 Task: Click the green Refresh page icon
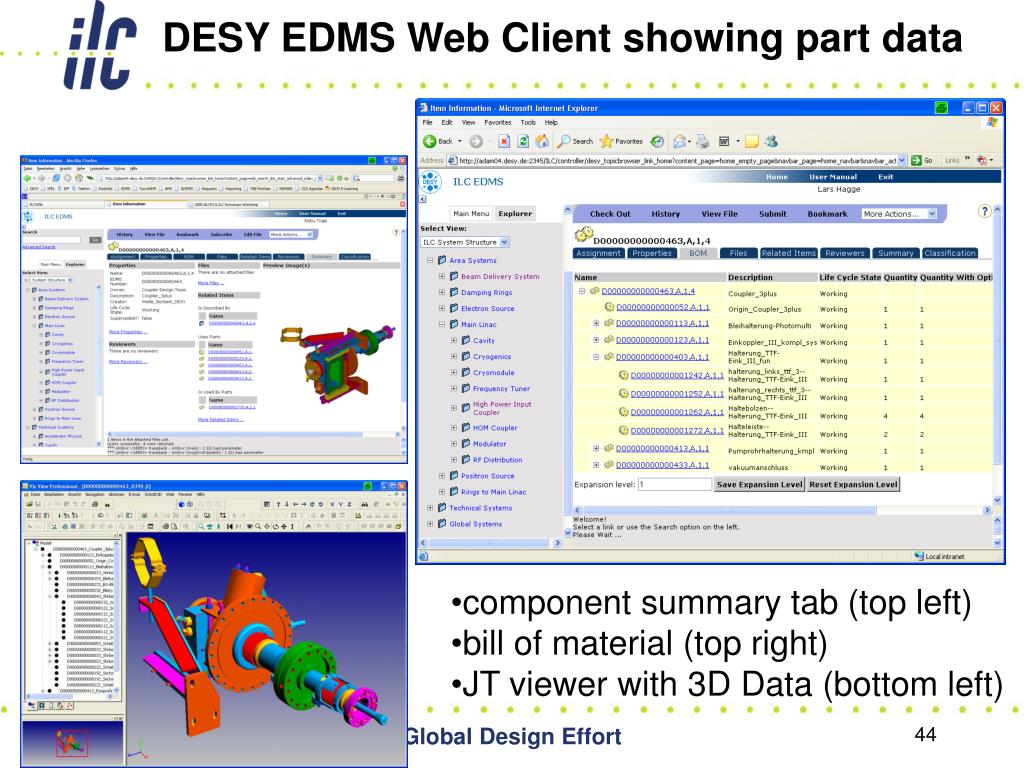[x=523, y=141]
